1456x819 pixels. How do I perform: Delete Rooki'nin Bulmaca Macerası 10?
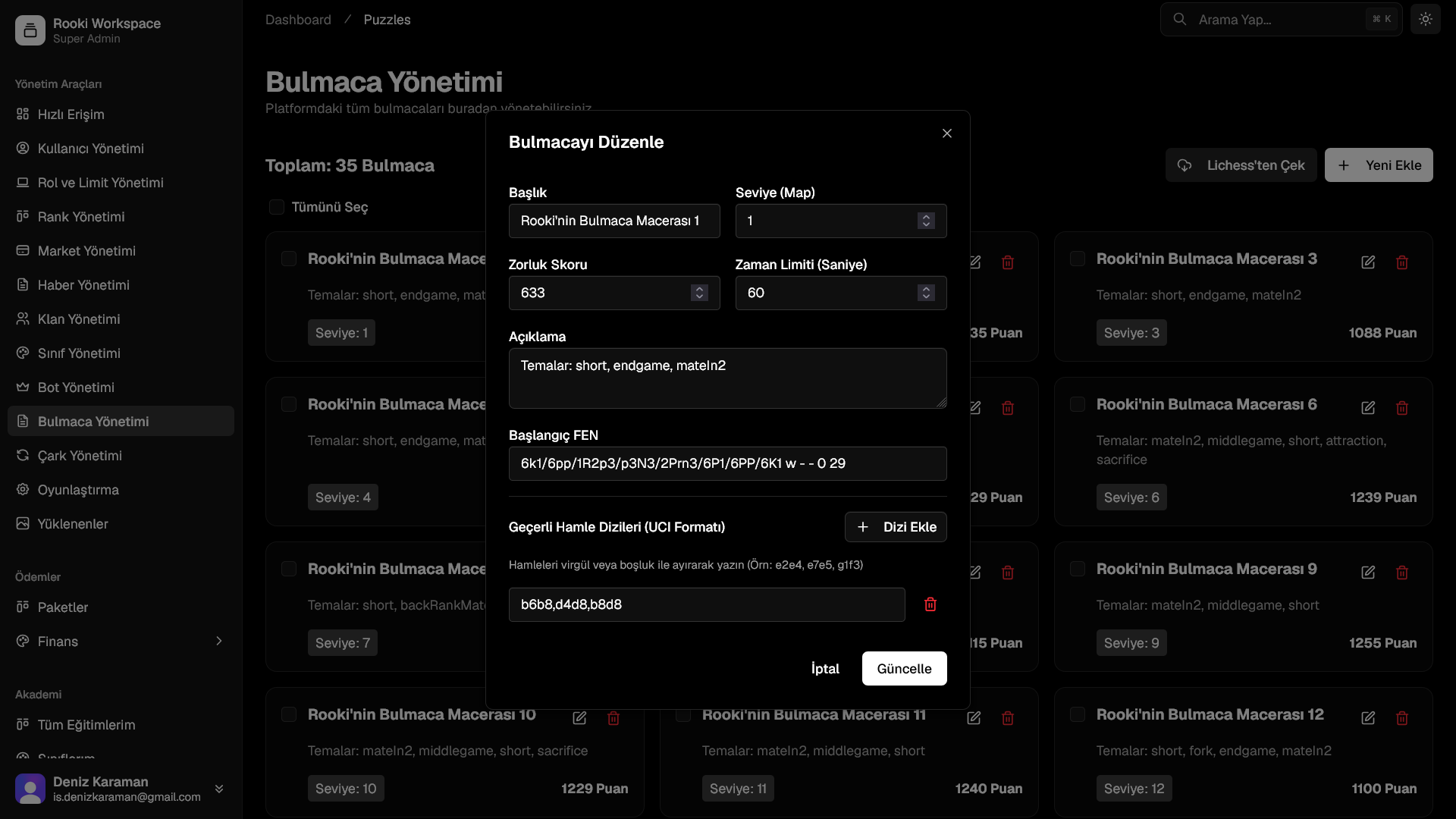[613, 718]
